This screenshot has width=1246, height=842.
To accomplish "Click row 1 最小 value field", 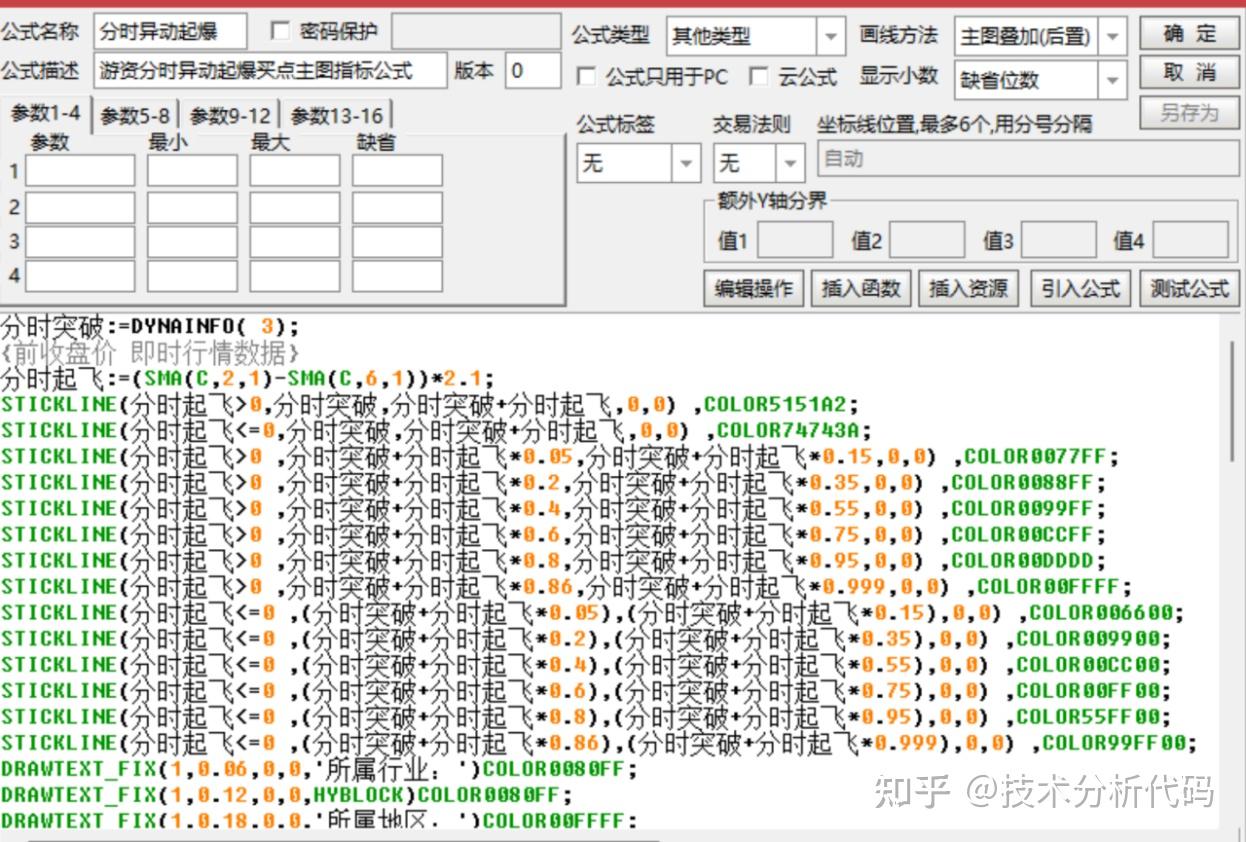I will [192, 171].
